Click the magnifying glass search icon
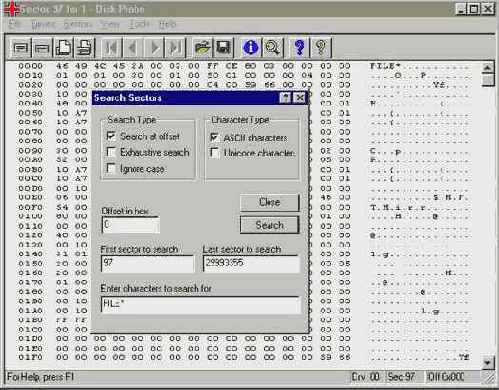This screenshot has height=390, width=499. point(272,48)
